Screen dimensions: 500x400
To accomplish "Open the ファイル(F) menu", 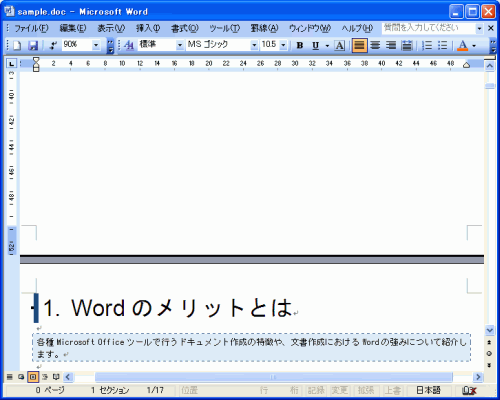I will tap(31, 28).
